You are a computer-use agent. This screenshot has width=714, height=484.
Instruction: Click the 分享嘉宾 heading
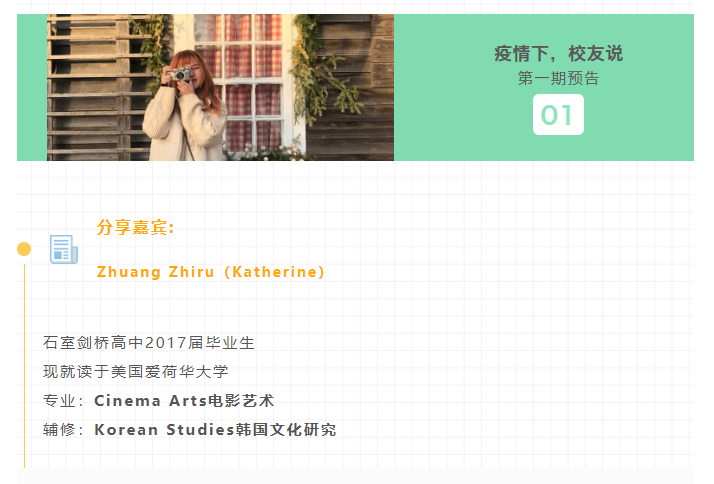(x=135, y=227)
